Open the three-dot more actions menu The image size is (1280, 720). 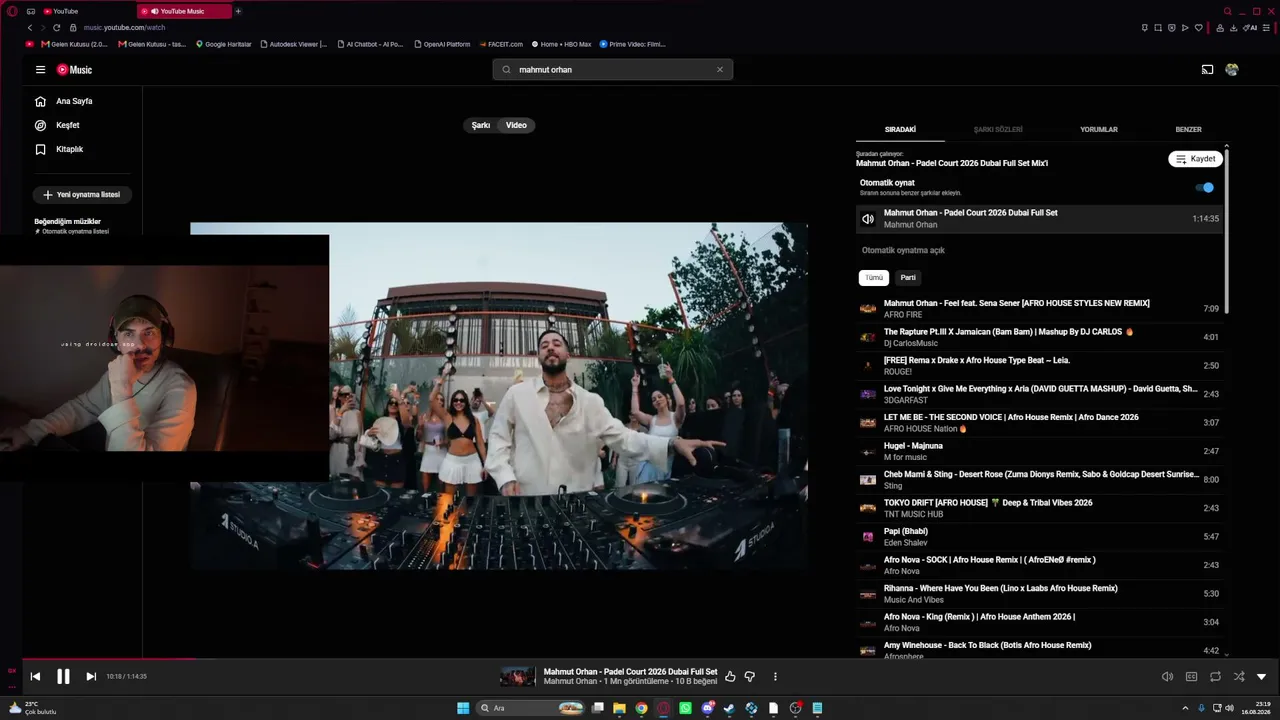click(x=775, y=677)
